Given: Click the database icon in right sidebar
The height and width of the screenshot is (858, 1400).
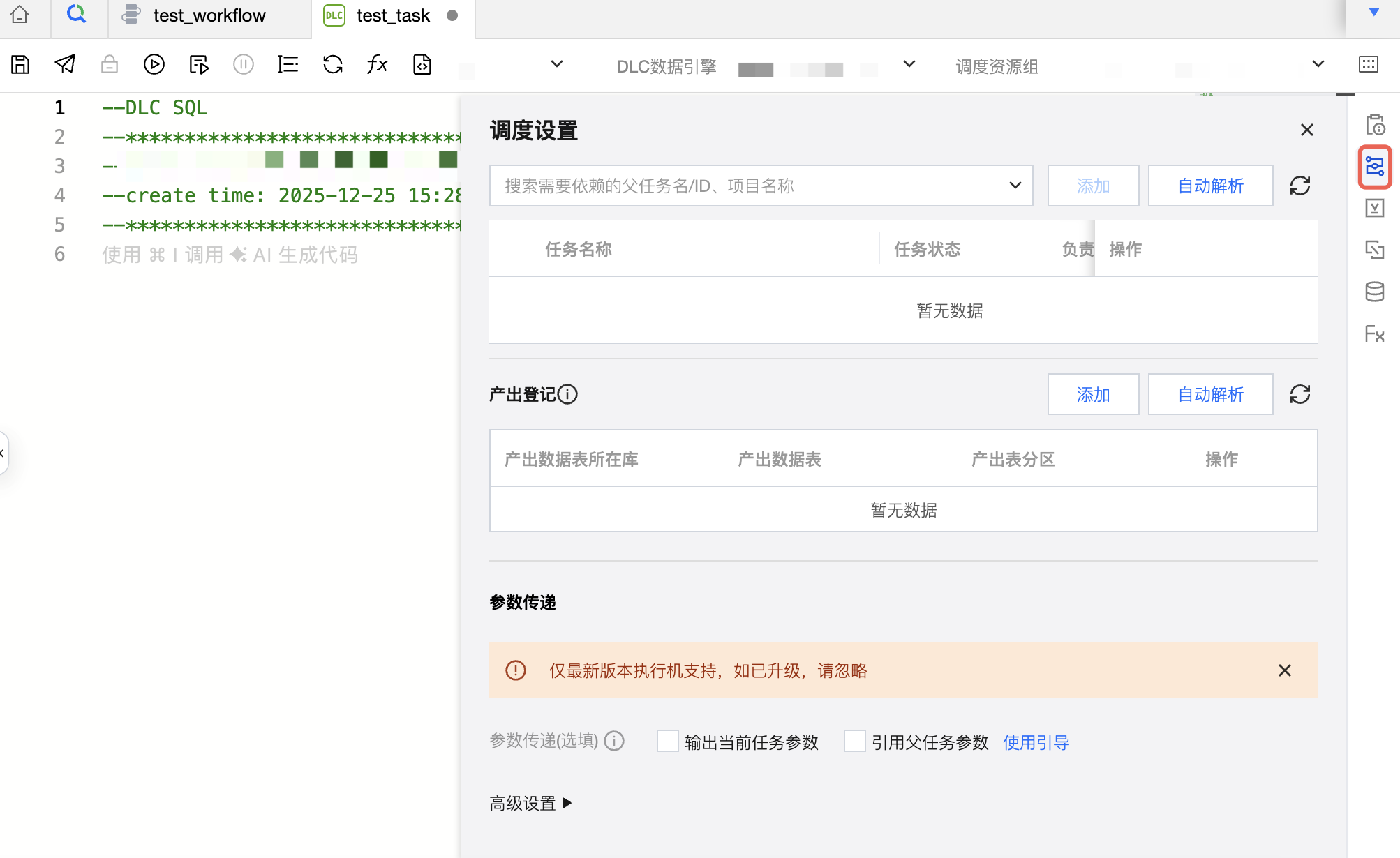Looking at the screenshot, I should (1374, 292).
